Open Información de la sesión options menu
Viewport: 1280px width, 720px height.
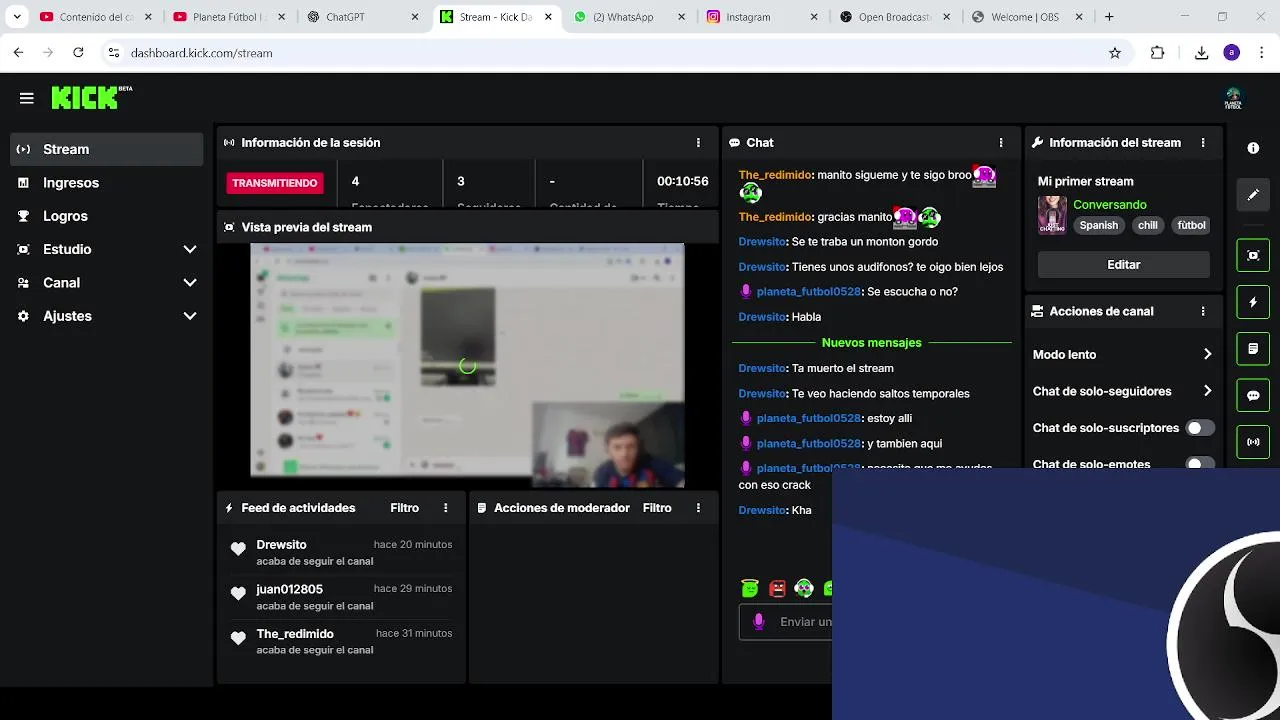[x=698, y=143]
